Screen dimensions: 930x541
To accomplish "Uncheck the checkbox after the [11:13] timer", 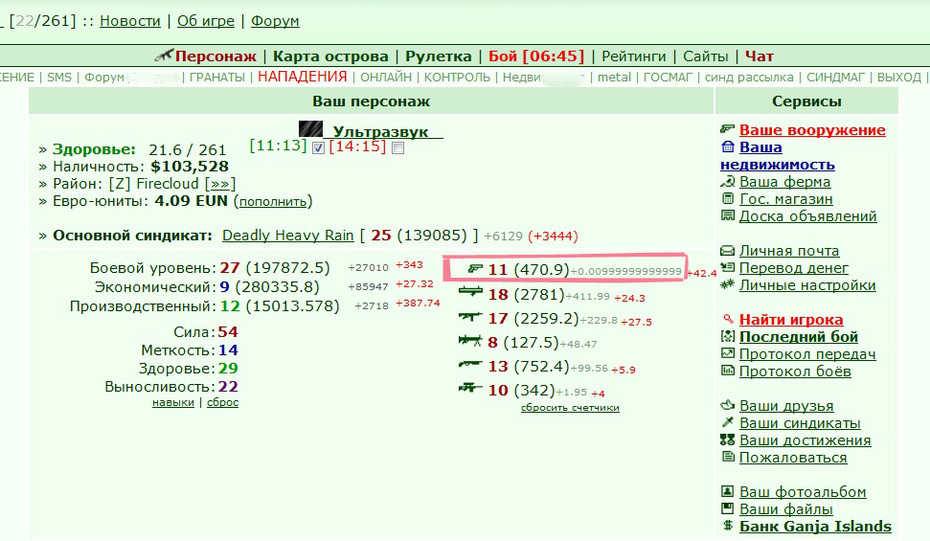I will pyautogui.click(x=319, y=148).
